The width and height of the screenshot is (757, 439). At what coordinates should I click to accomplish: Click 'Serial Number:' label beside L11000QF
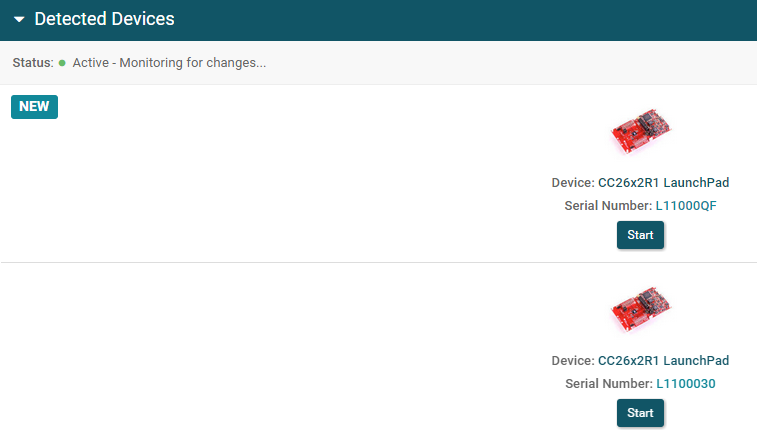point(608,206)
